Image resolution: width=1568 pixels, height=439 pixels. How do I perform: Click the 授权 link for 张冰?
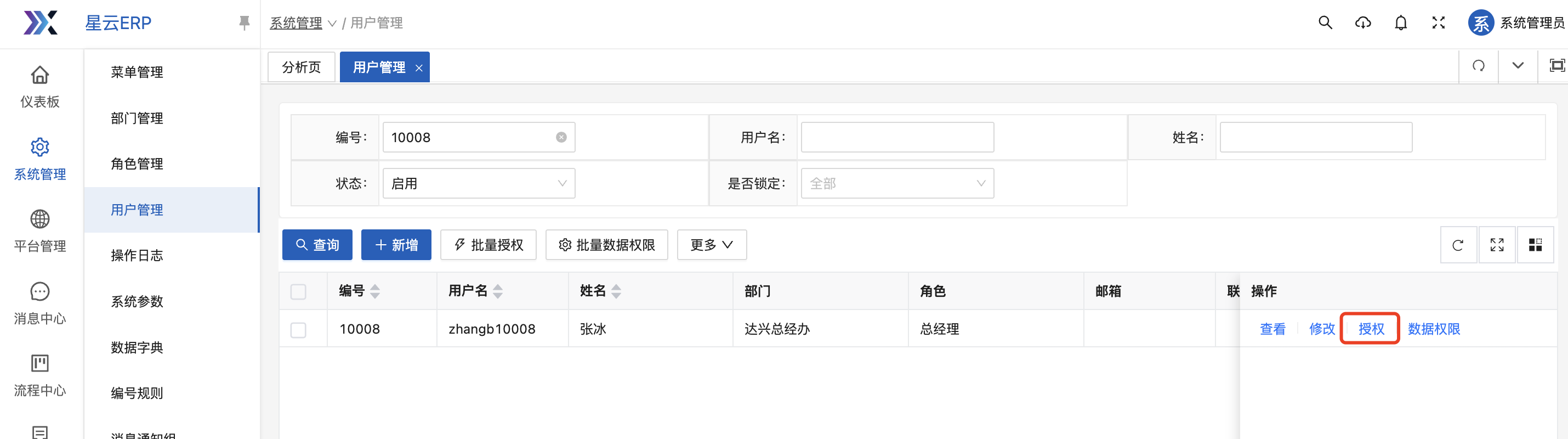pos(1371,329)
